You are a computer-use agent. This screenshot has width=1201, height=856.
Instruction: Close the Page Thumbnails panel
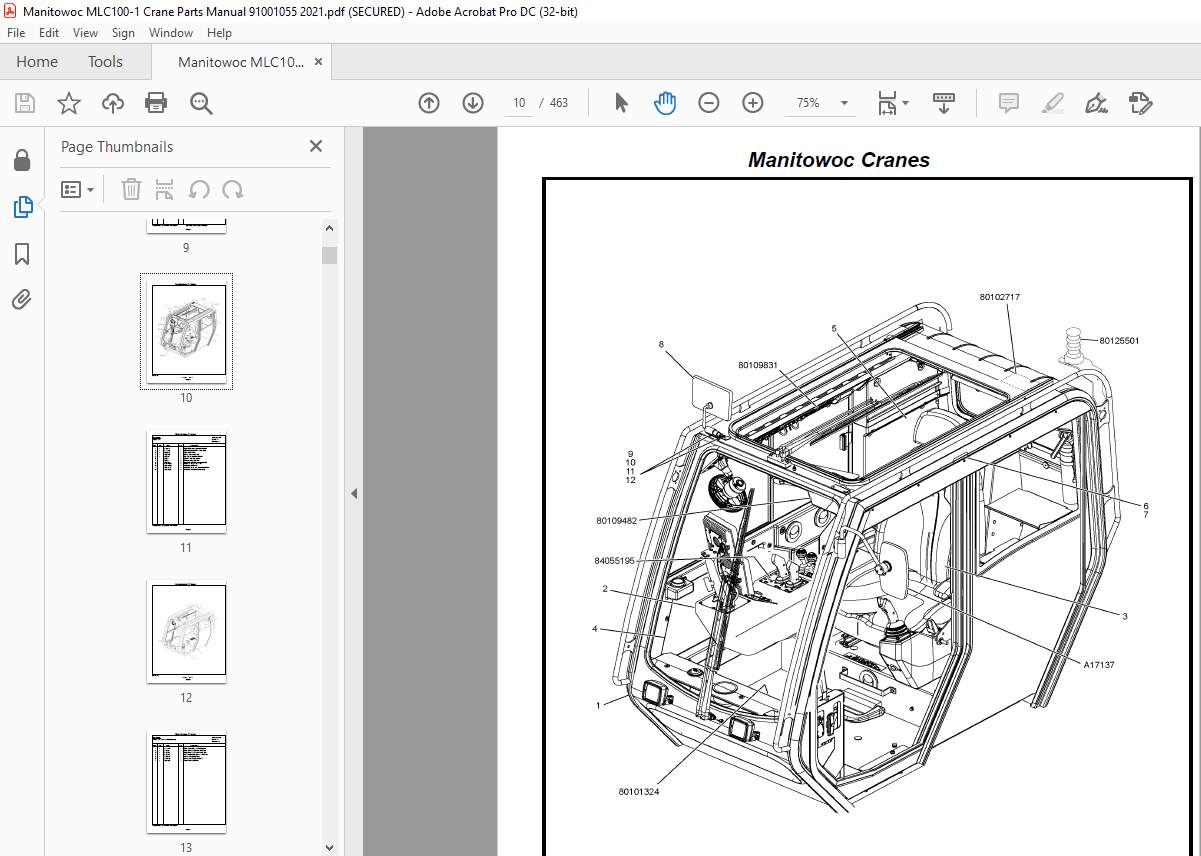click(x=316, y=146)
